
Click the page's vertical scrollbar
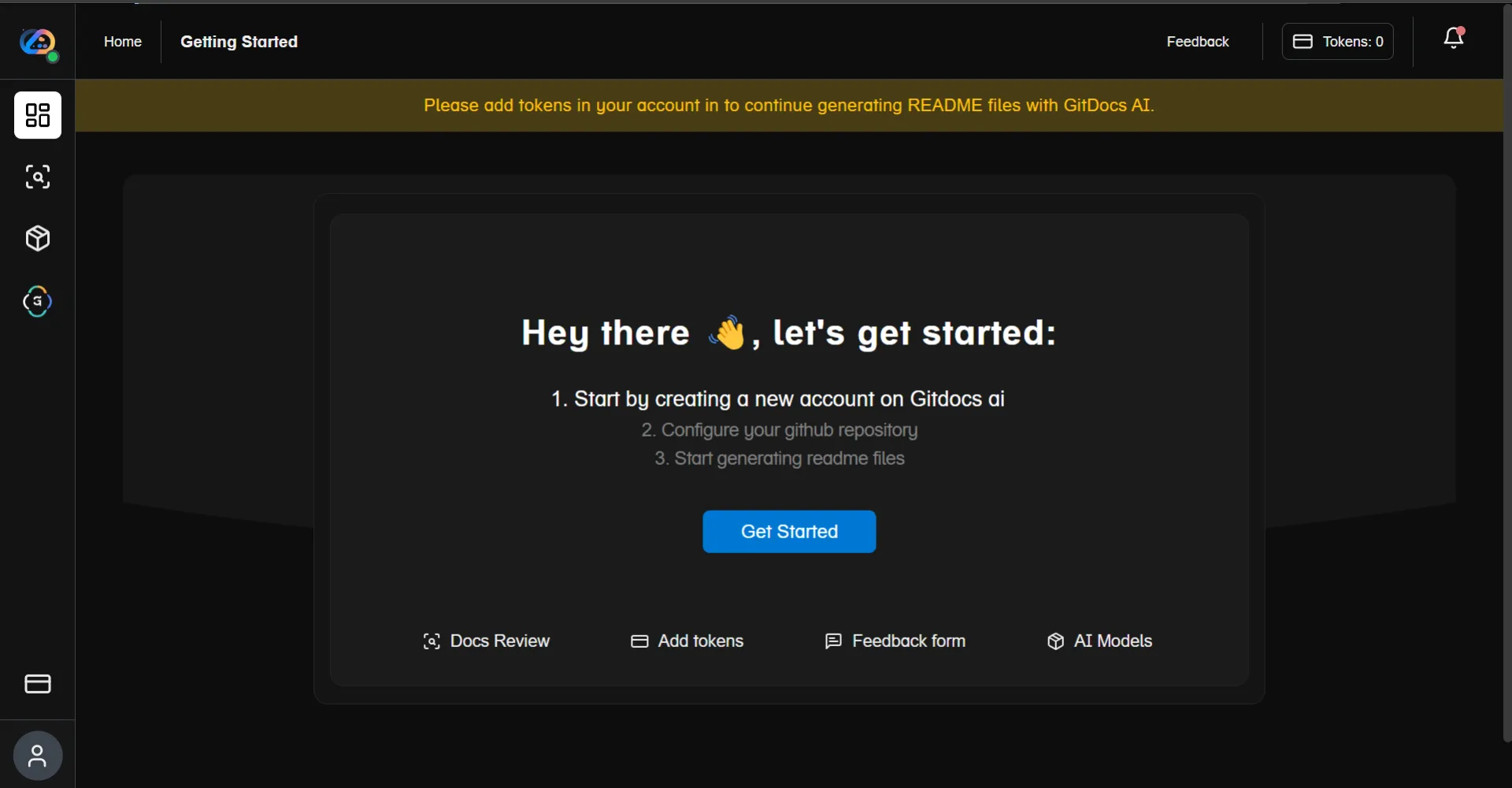[1506, 370]
